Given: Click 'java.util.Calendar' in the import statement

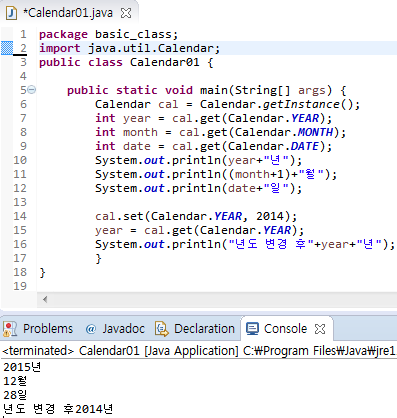Looking at the screenshot, I should pyautogui.click(x=151, y=48).
